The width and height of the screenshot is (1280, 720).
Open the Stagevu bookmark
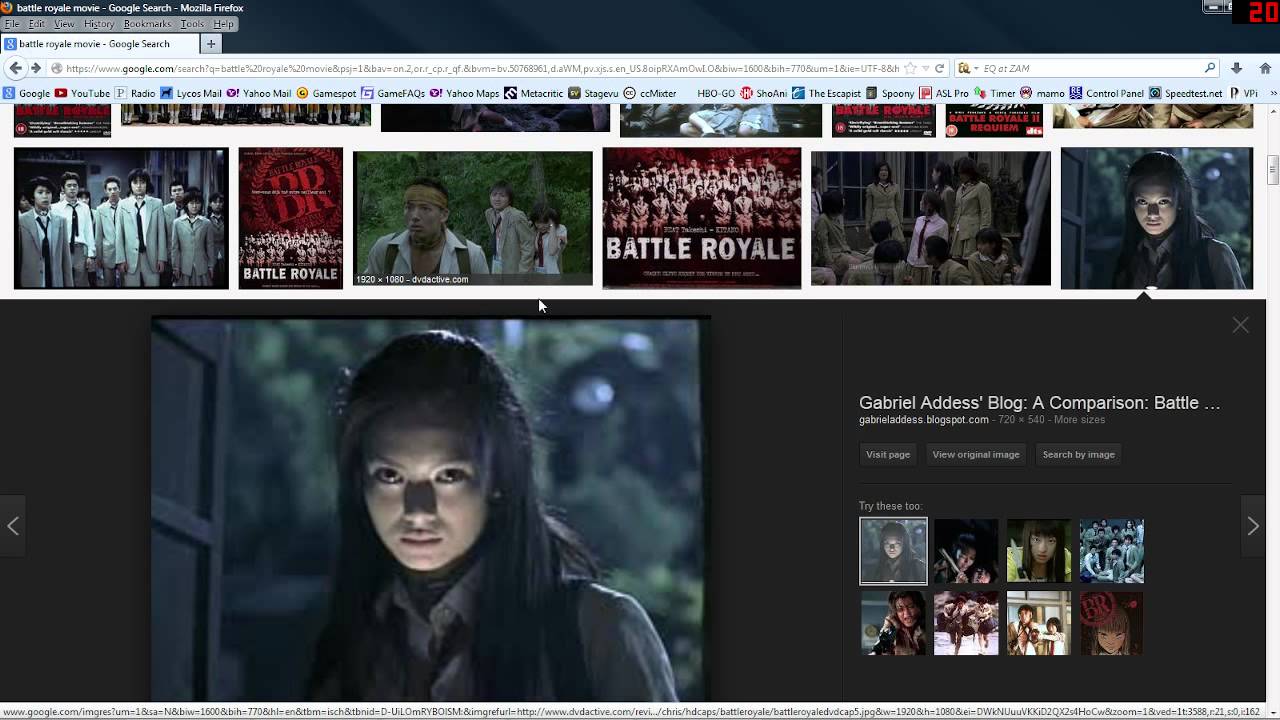coord(593,93)
